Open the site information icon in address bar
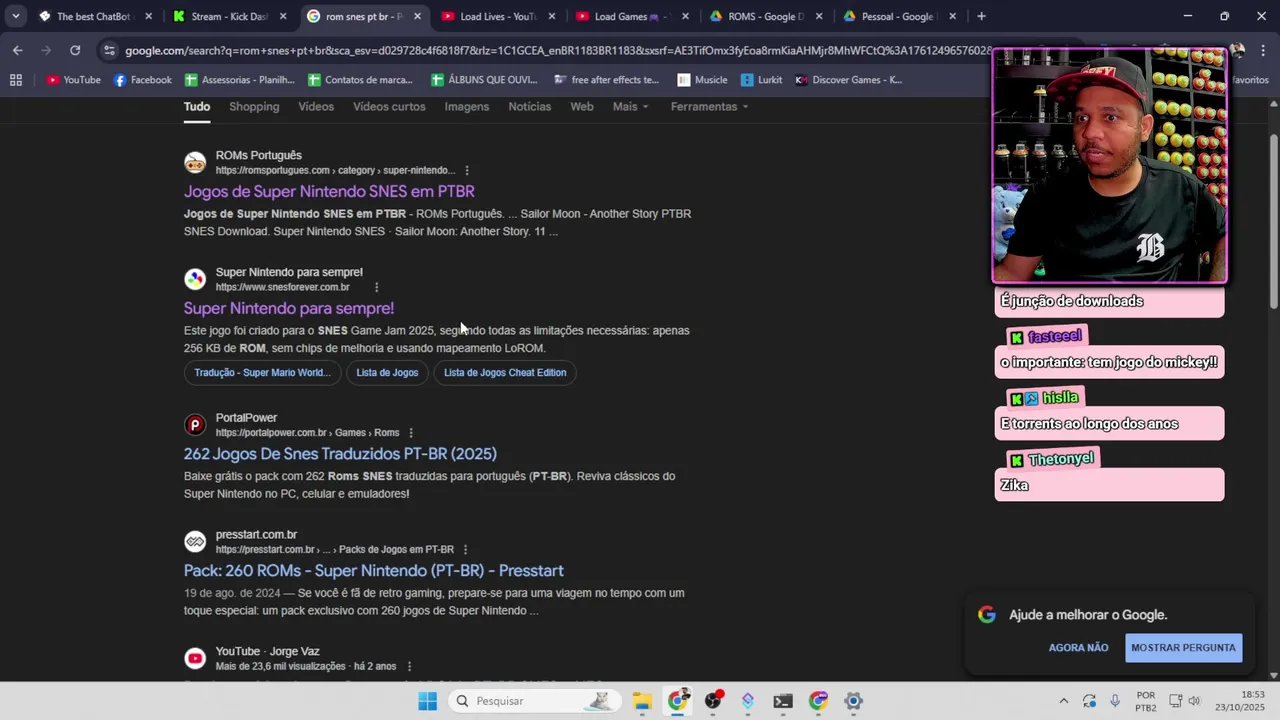 click(109, 50)
